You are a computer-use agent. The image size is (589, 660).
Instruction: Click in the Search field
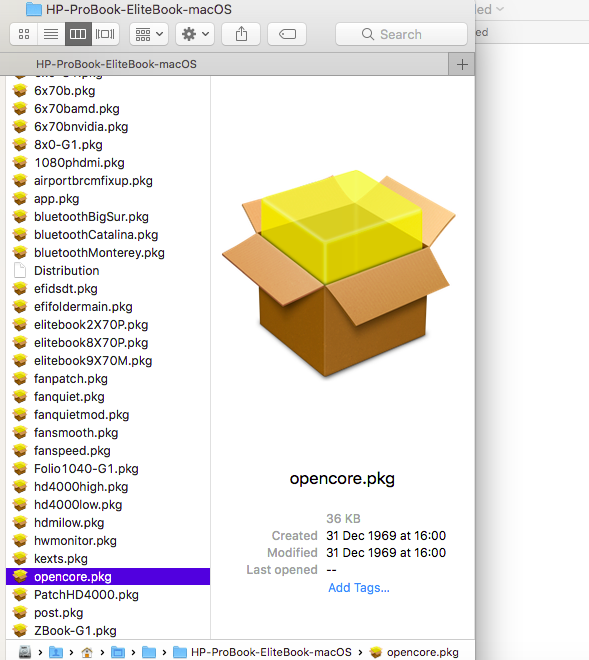401,34
